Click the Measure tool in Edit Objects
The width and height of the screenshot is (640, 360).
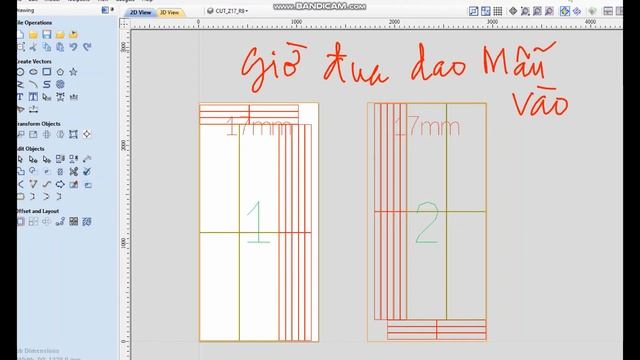coord(87,159)
